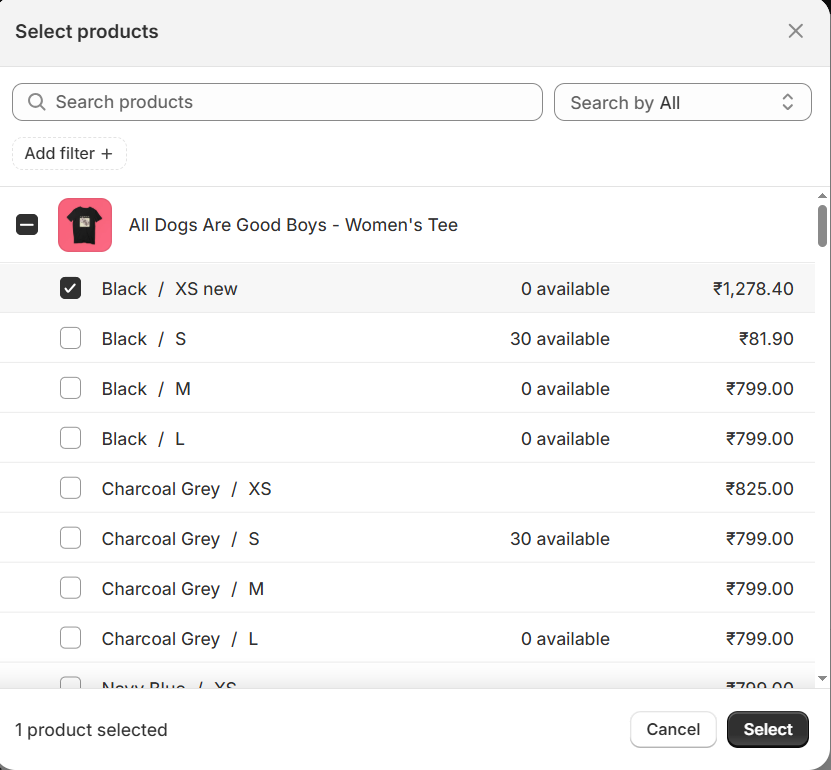Screen dimensions: 831x770
Task: Click the black t-shirt product thumbnail
Action: click(85, 225)
